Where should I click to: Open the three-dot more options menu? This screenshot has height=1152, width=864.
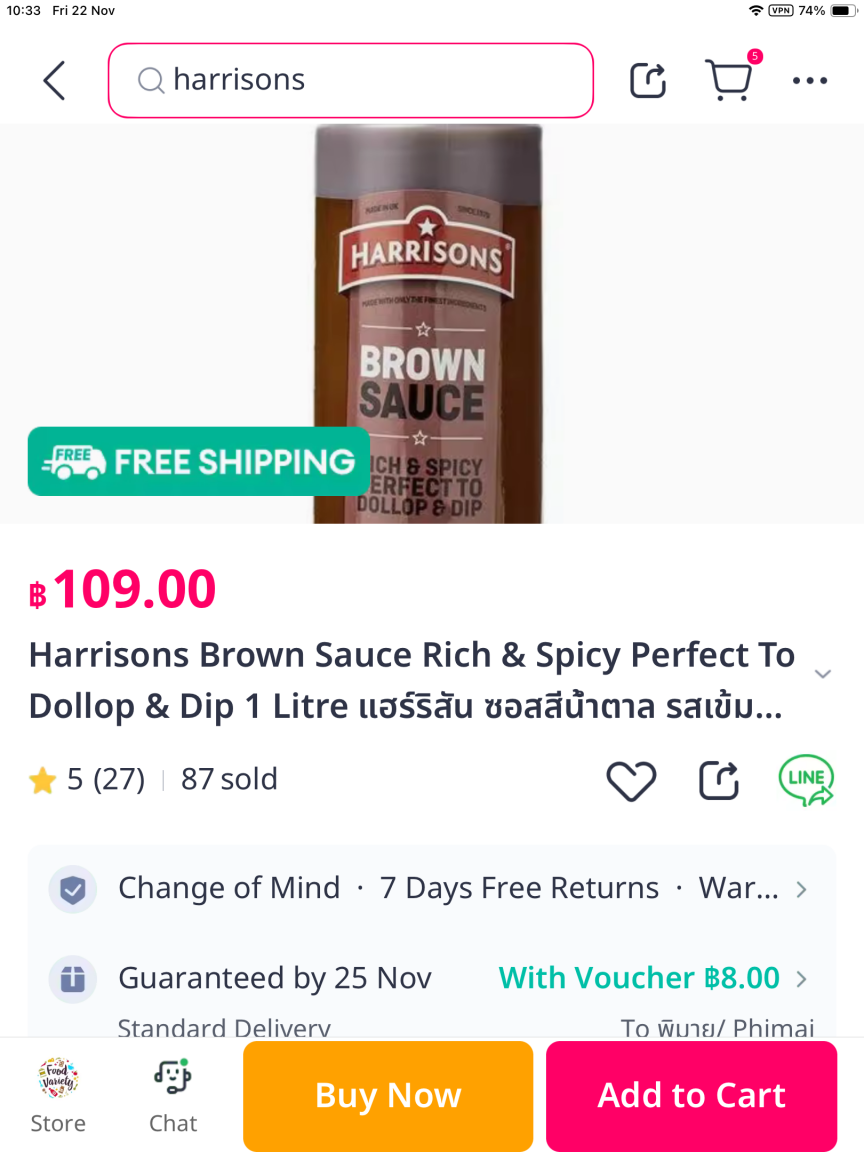[x=809, y=80]
